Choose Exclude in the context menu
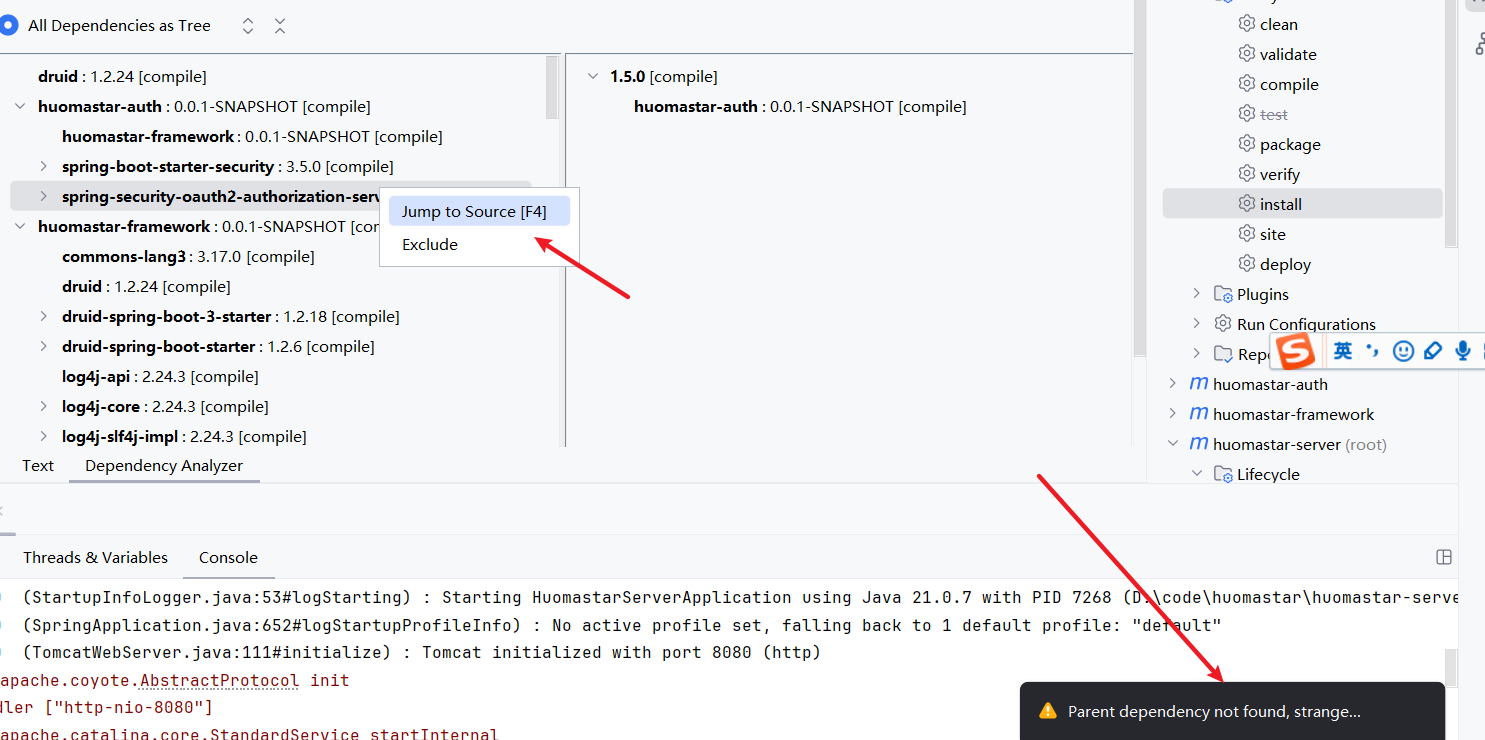The image size is (1485, 740). click(x=479, y=244)
